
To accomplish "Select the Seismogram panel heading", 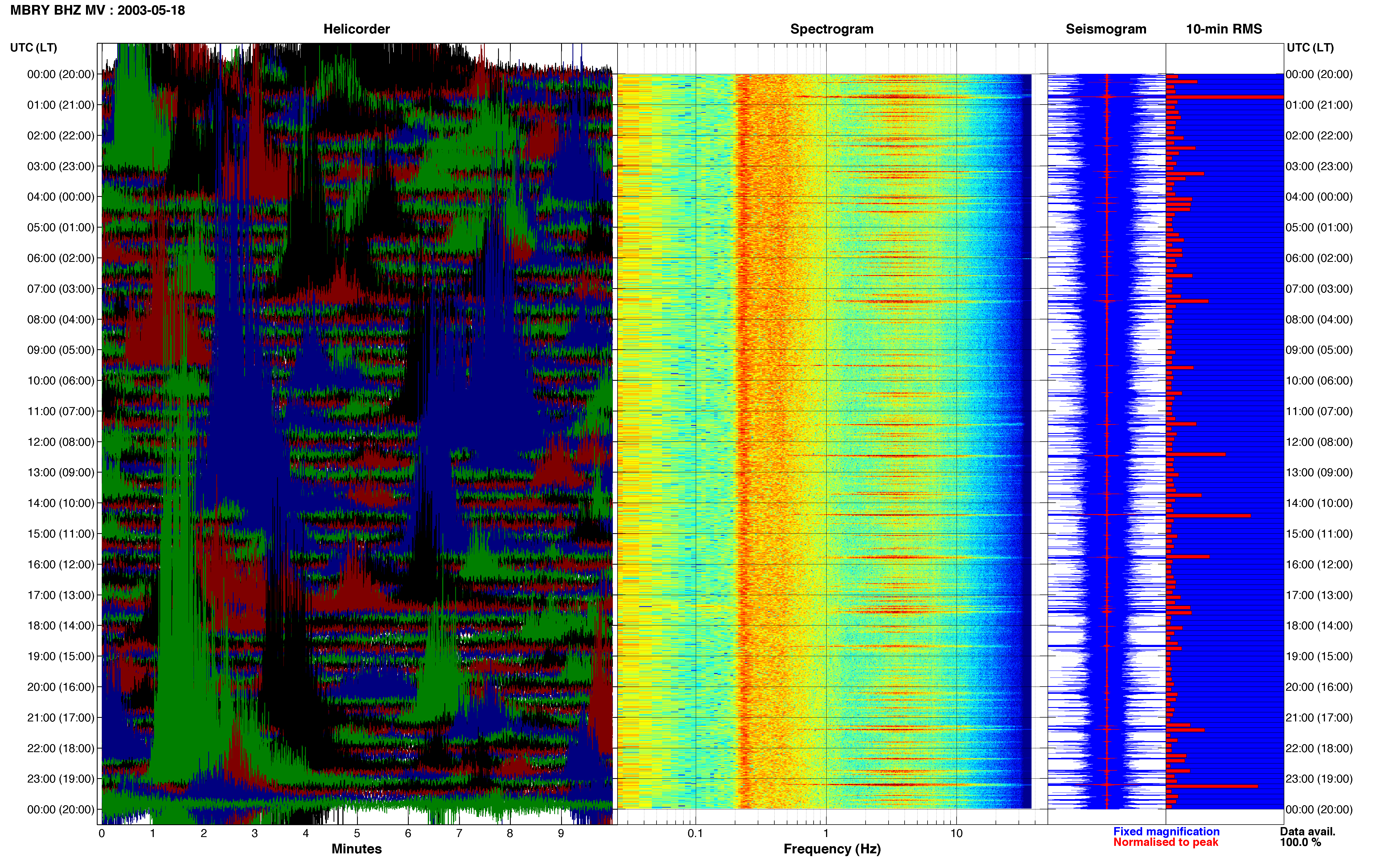I will pos(1106,29).
